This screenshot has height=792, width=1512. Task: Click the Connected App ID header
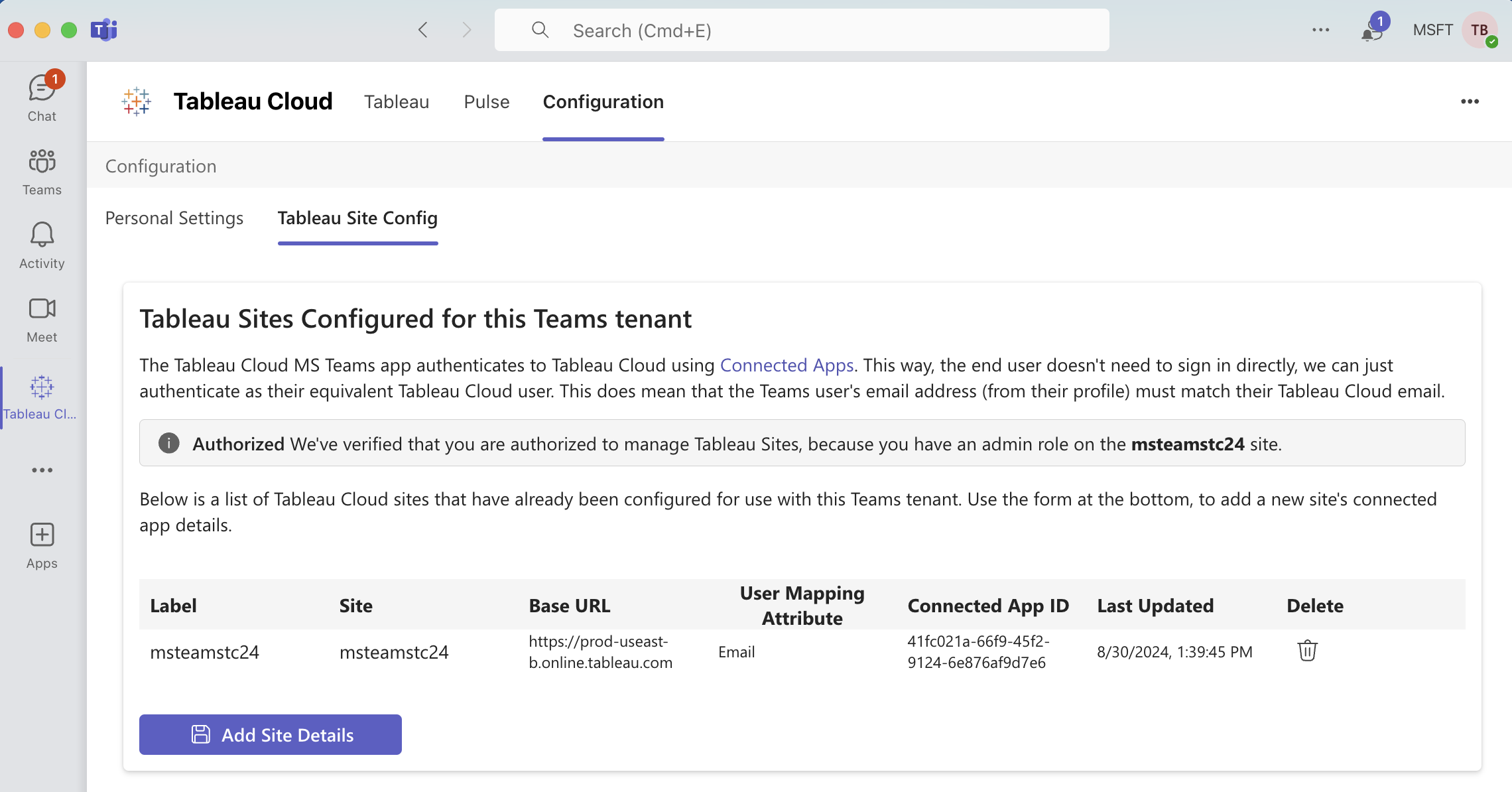(988, 606)
